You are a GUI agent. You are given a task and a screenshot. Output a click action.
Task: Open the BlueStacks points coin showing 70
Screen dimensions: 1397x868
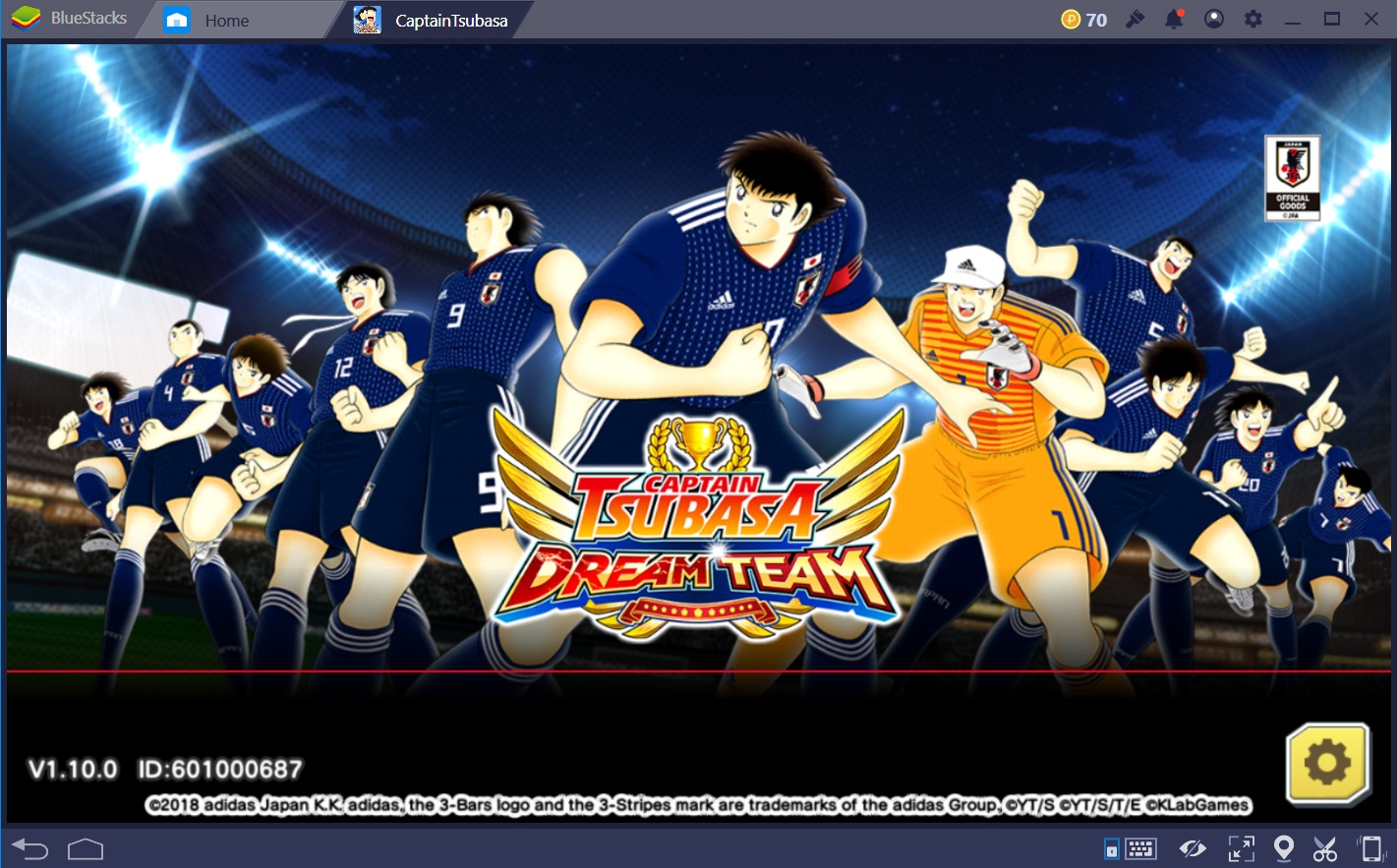[1083, 20]
